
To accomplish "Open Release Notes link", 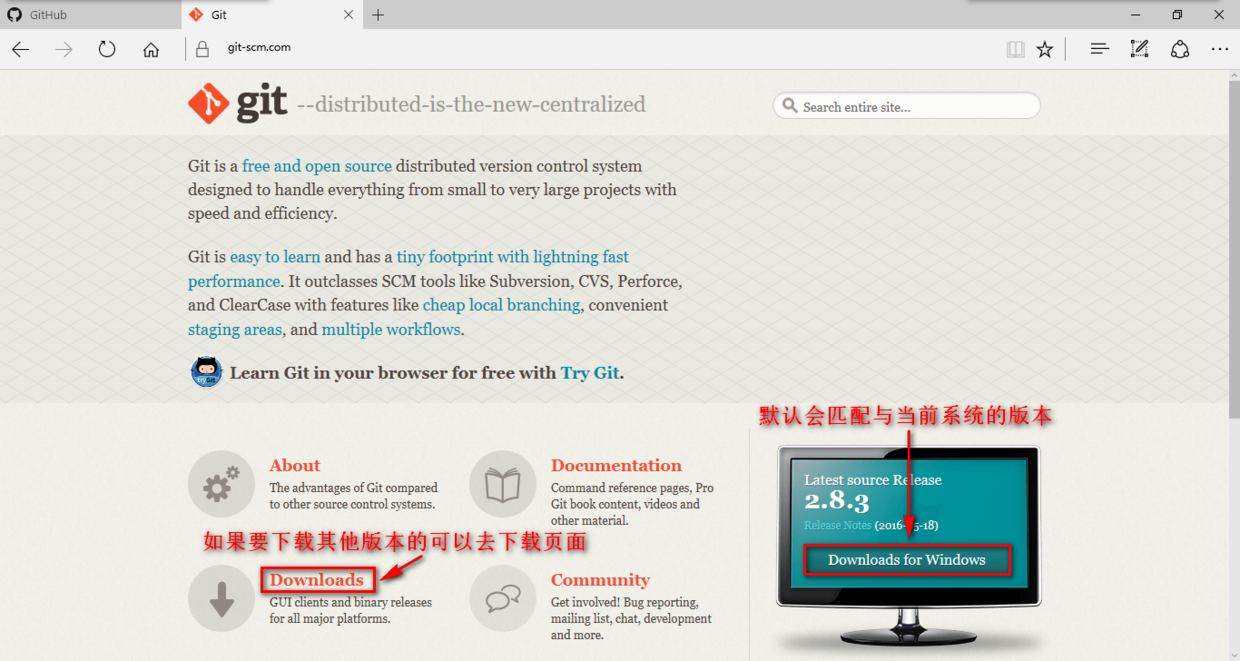I will coord(838,525).
